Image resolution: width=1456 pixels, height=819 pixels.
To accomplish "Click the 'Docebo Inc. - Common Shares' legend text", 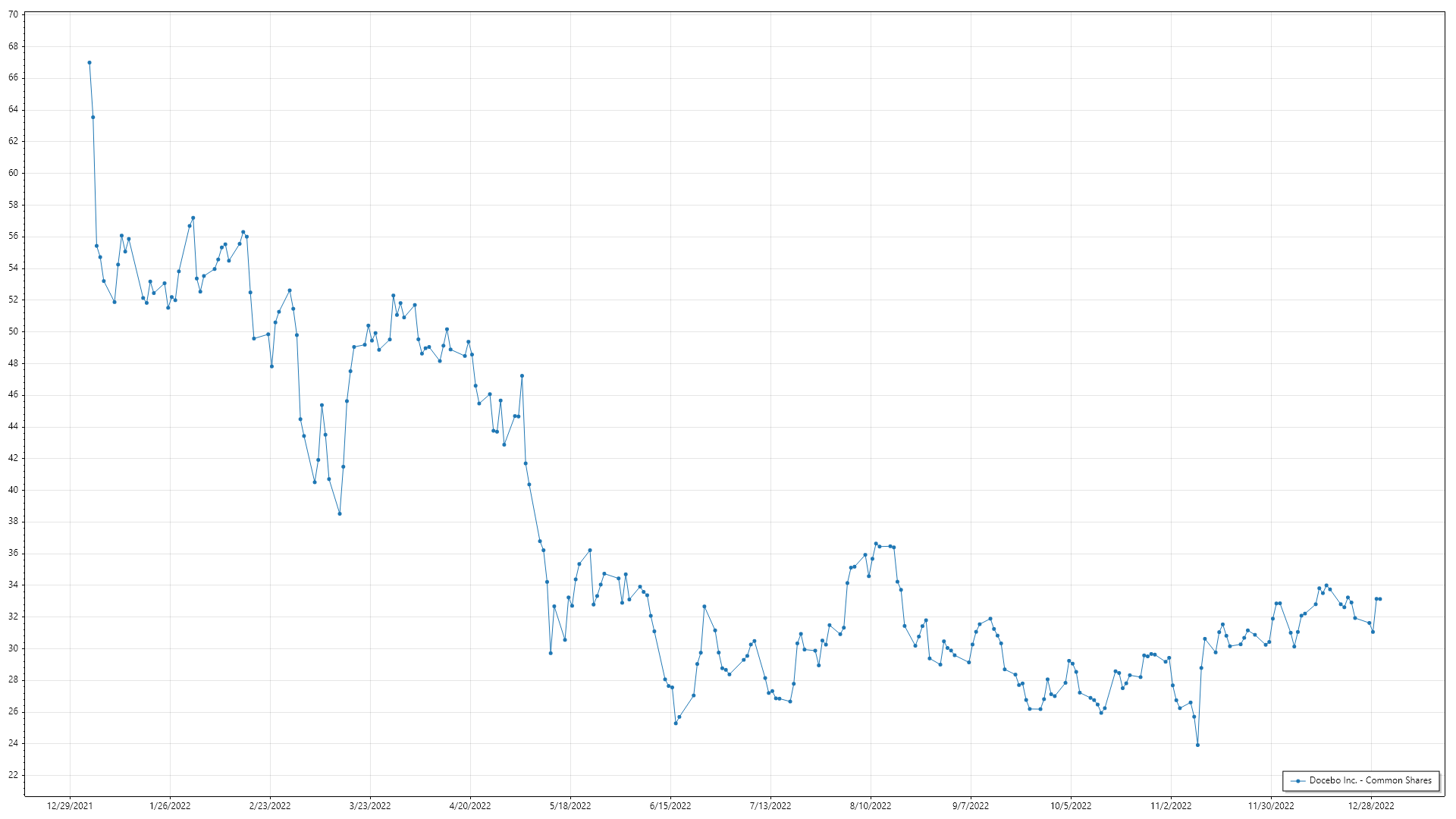I will point(1370,780).
